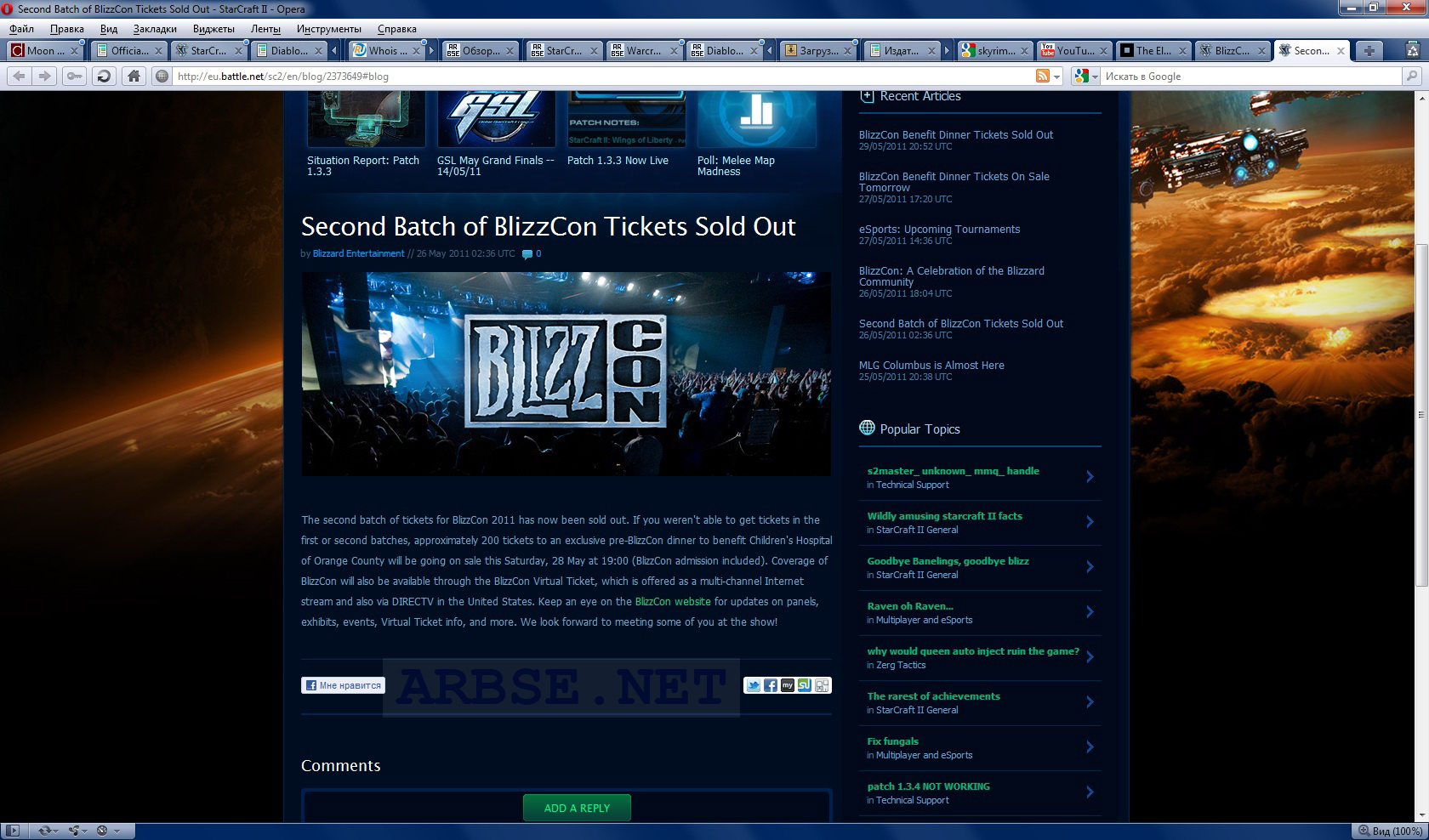
Task: Open arrow for 'Raven oh Raven' topic
Action: pos(1090,612)
